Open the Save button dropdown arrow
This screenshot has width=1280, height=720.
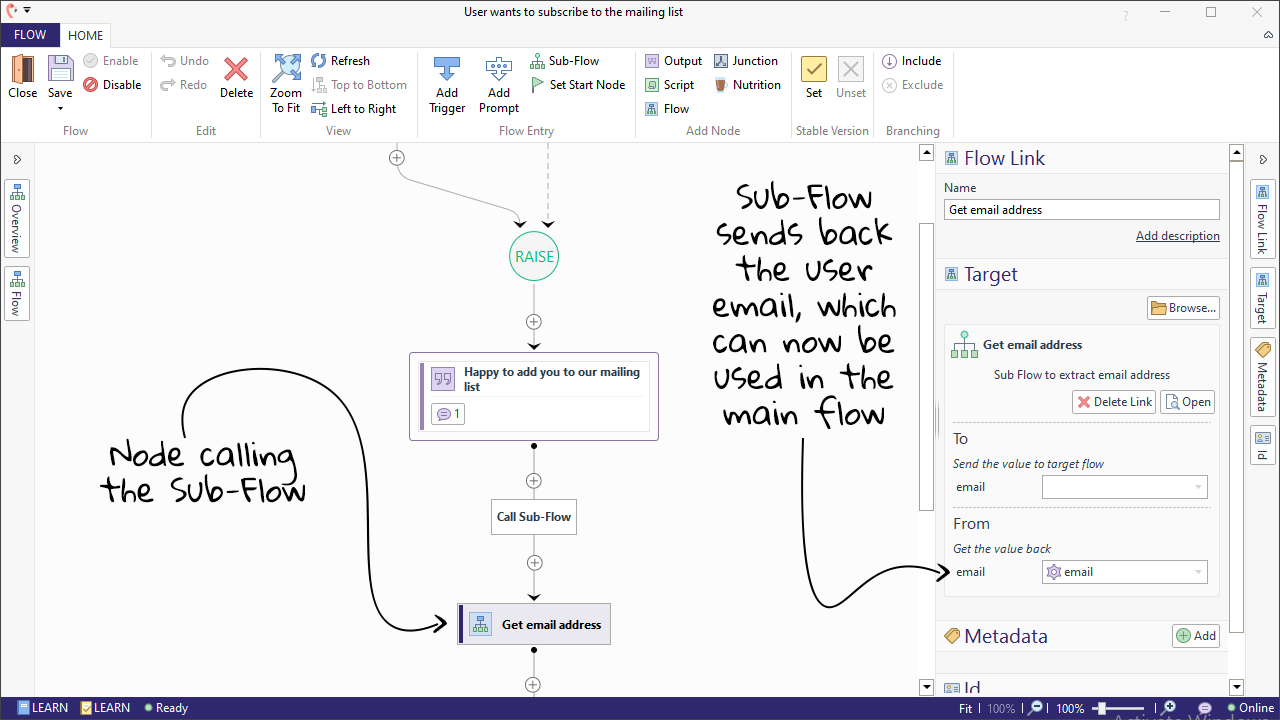[60, 108]
